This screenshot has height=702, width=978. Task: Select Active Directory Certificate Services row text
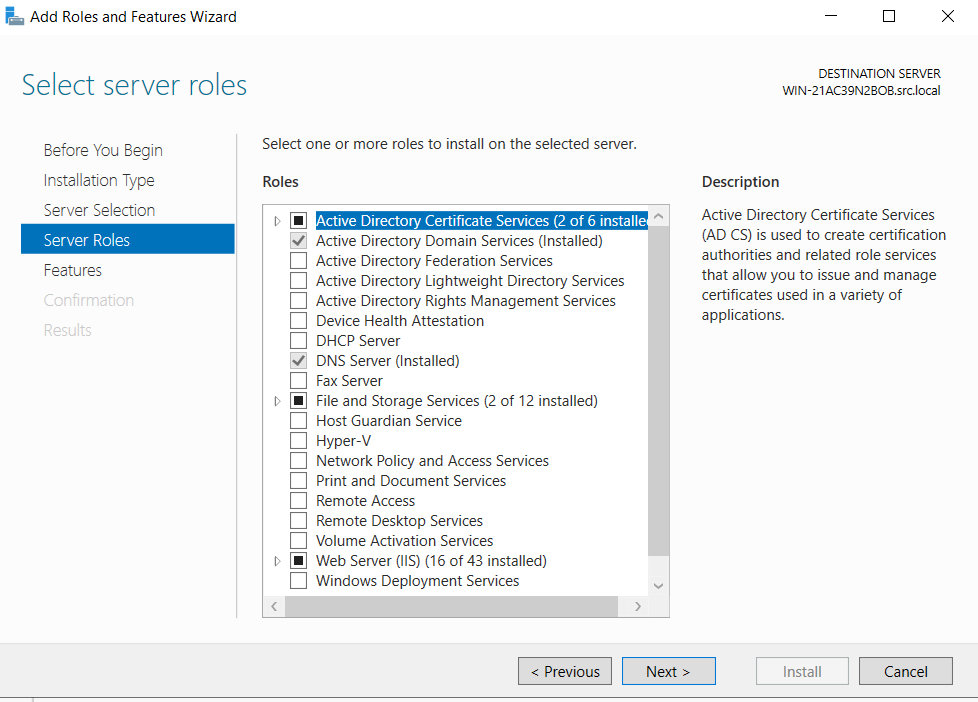click(482, 221)
